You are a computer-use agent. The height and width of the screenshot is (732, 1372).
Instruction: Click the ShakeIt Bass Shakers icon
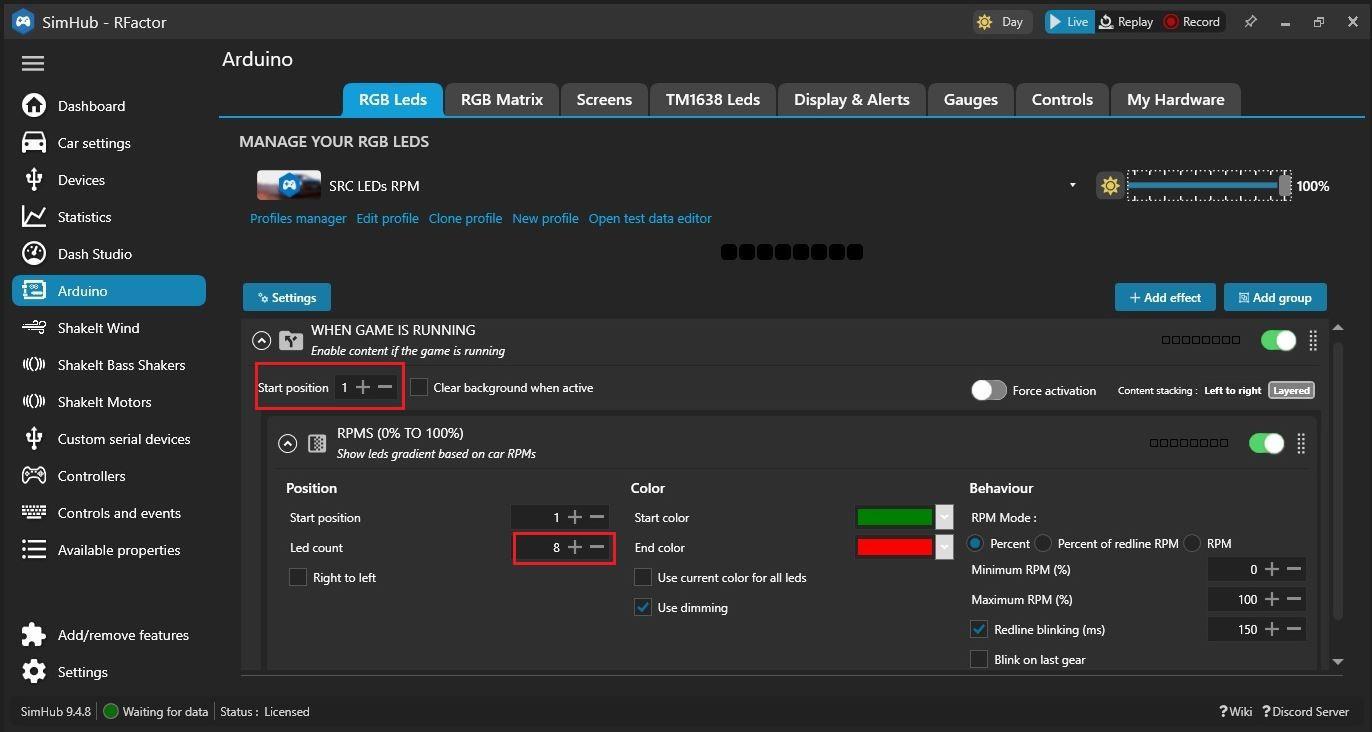[x=34, y=365]
